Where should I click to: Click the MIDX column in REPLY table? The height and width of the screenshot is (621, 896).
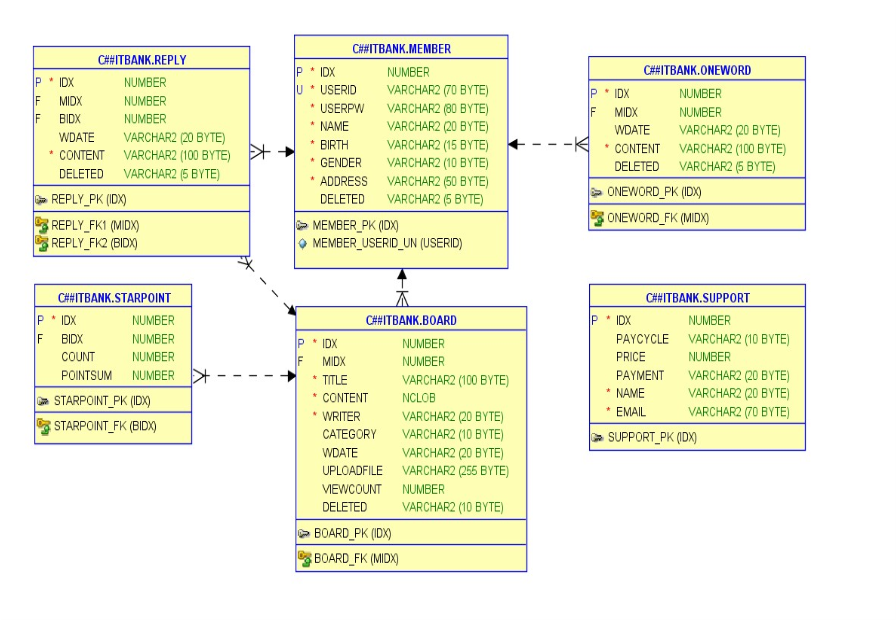point(70,101)
